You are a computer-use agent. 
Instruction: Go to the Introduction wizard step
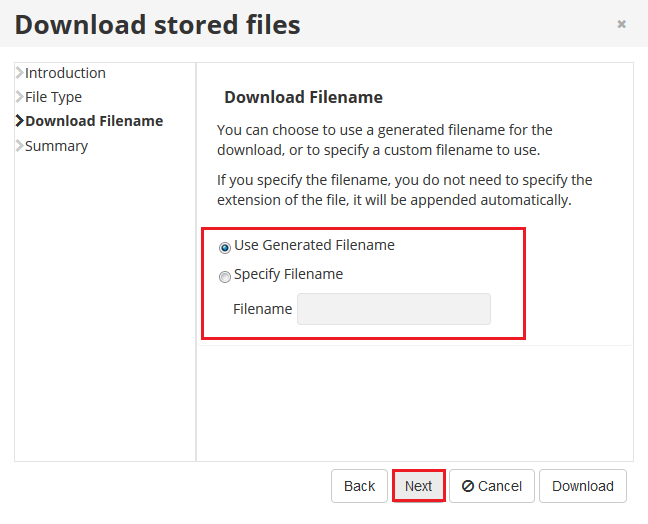pos(65,73)
